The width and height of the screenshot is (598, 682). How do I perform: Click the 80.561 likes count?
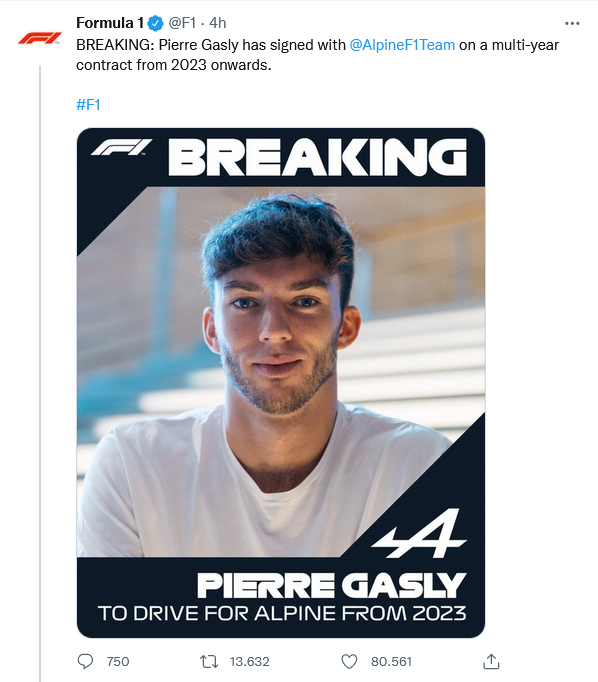click(x=391, y=662)
